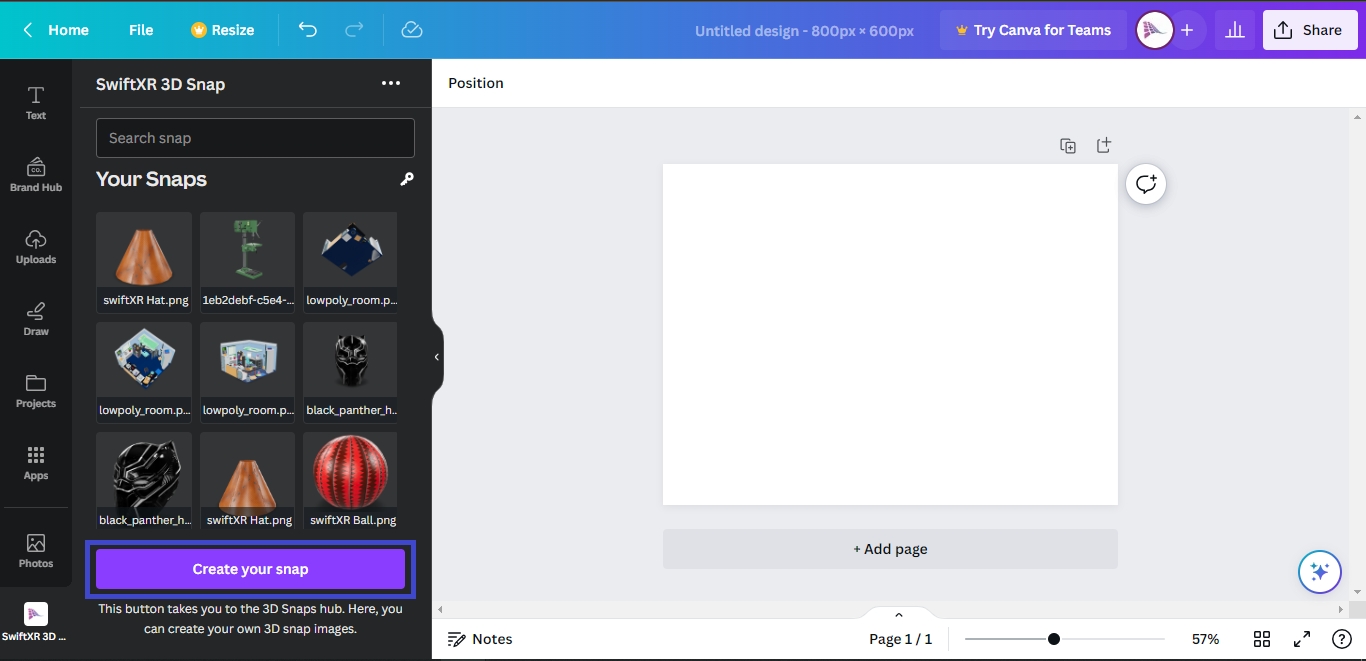This screenshot has width=1366, height=661.
Task: Open the insights chart icon
Action: pyautogui.click(x=1235, y=30)
